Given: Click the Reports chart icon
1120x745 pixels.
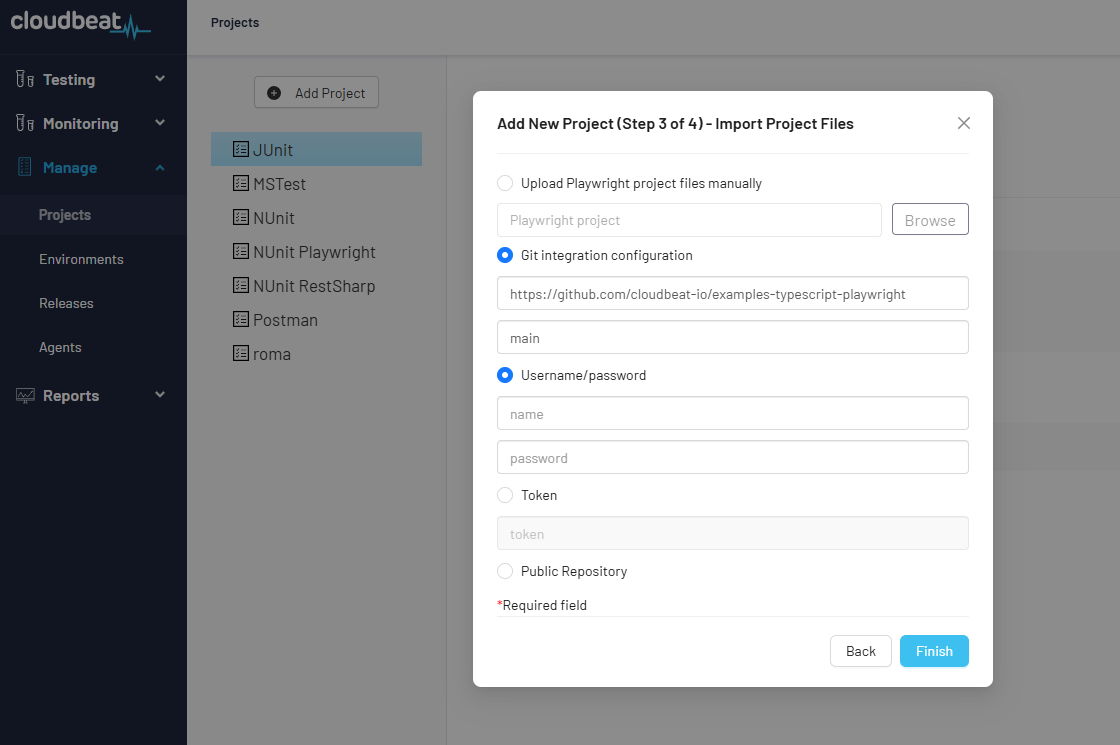Looking at the screenshot, I should tap(25, 395).
